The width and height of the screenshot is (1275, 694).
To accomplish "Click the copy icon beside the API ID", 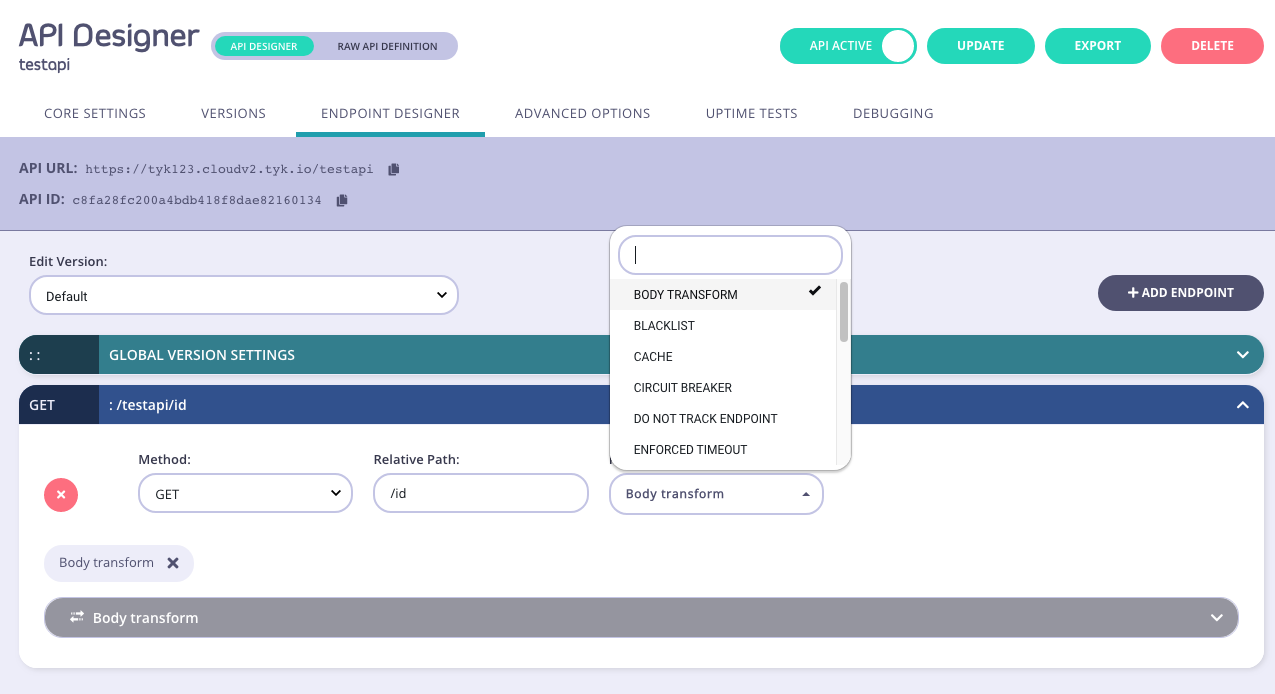I will click(x=341, y=200).
